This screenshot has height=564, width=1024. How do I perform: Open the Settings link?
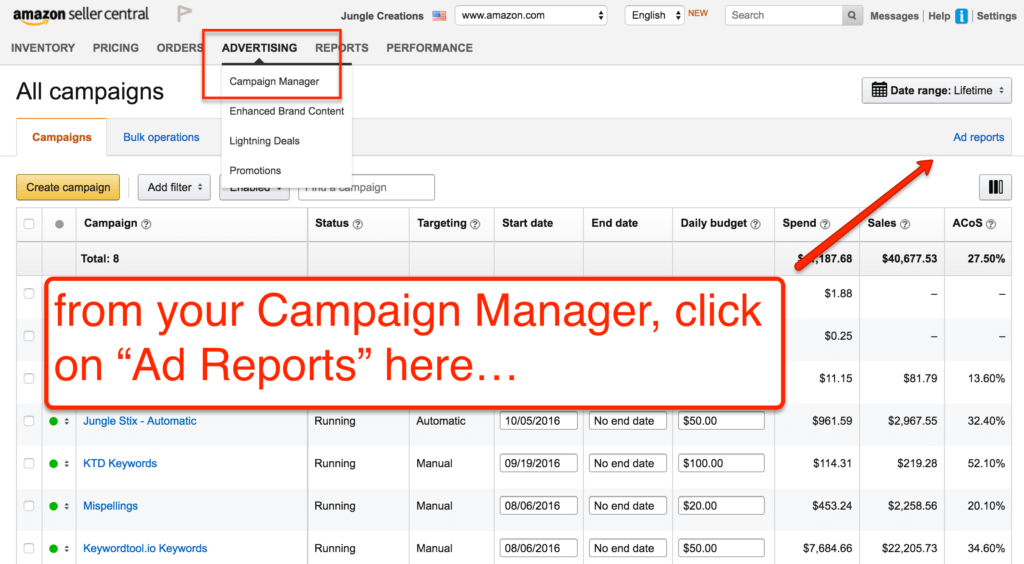click(x=997, y=16)
